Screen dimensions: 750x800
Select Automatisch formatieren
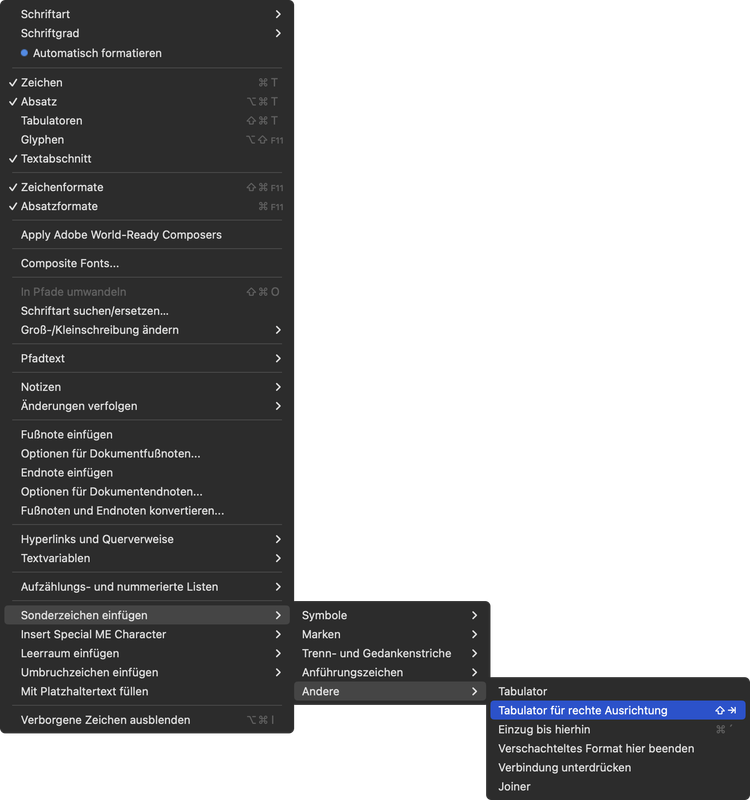point(147,53)
